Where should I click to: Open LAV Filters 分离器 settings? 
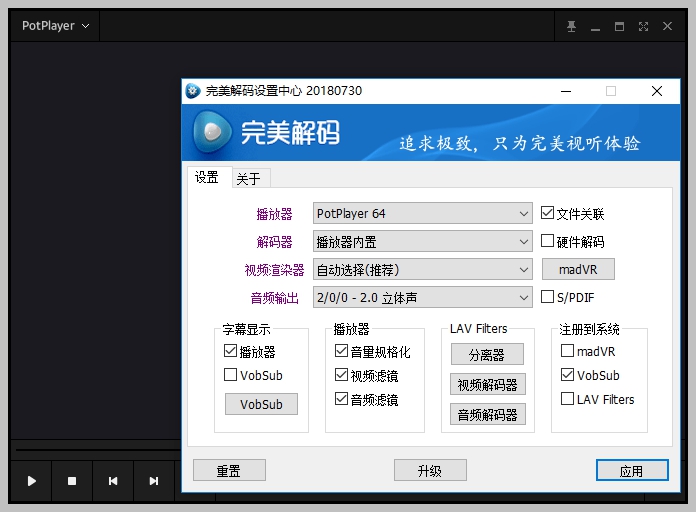[487, 354]
